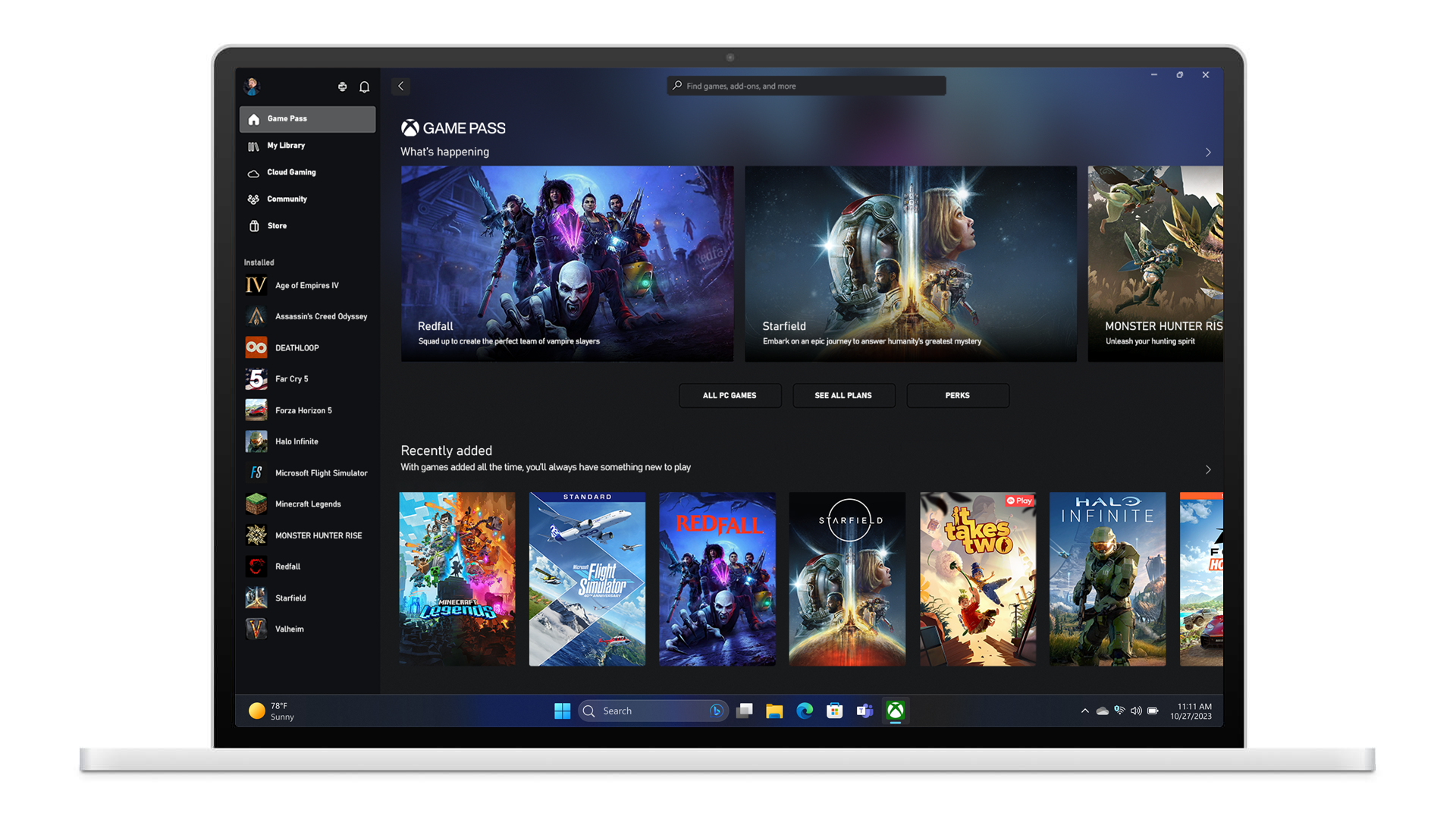
Task: Open Halo Infinite cover in Recently added
Action: [x=1108, y=579]
